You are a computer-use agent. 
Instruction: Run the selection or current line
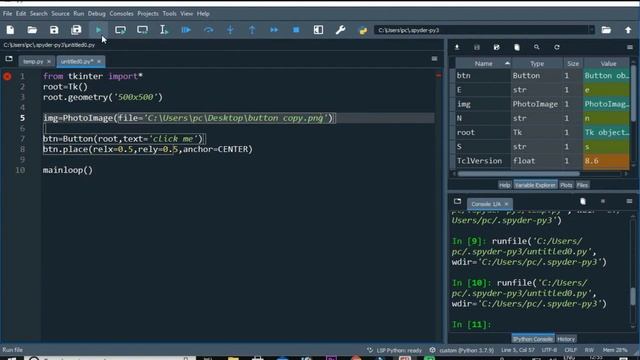tap(164, 30)
